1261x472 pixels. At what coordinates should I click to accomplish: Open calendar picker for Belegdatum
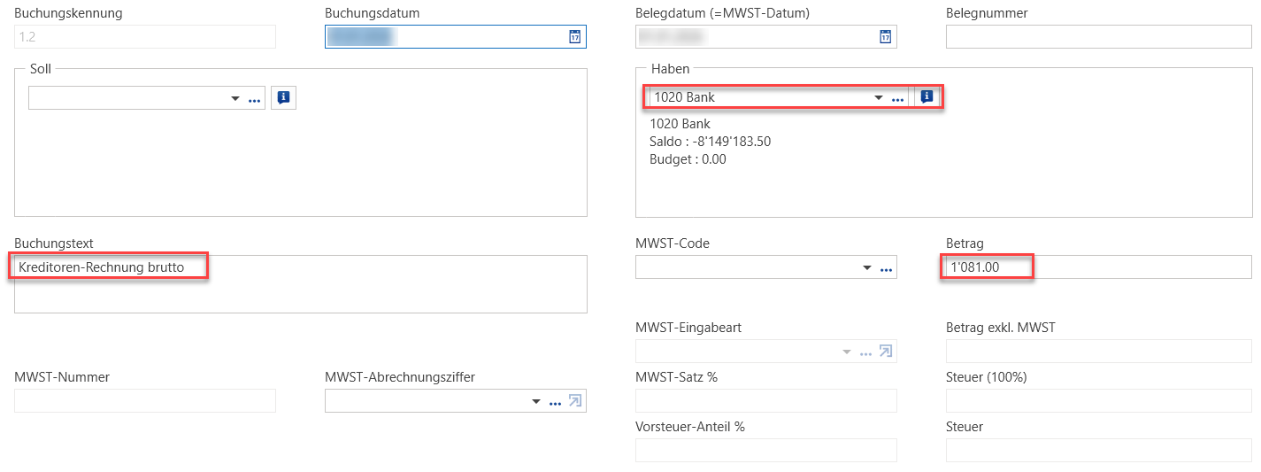[x=884, y=37]
